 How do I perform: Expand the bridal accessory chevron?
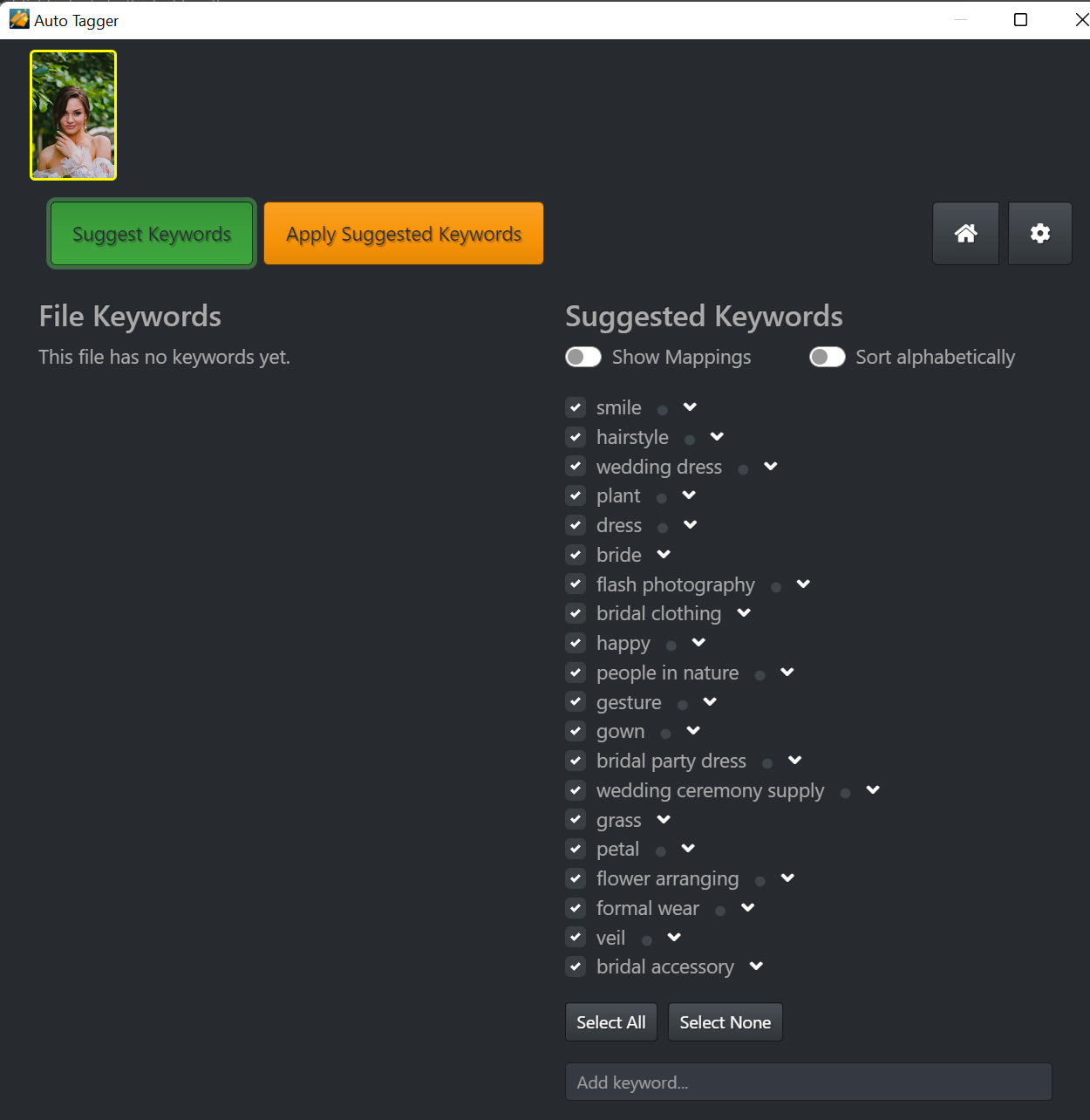(756, 966)
